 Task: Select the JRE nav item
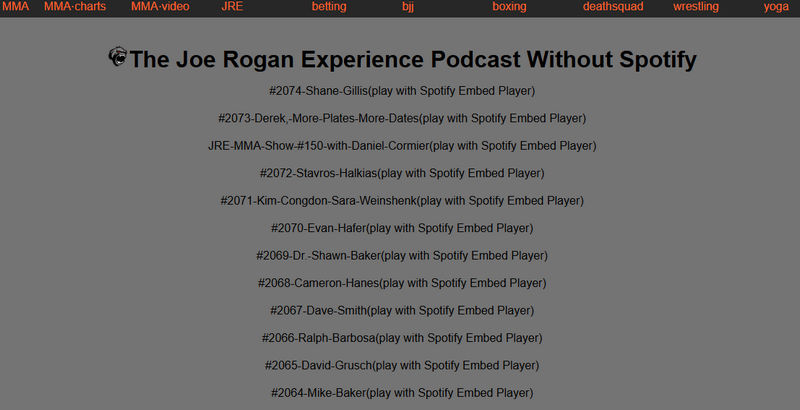click(x=232, y=7)
